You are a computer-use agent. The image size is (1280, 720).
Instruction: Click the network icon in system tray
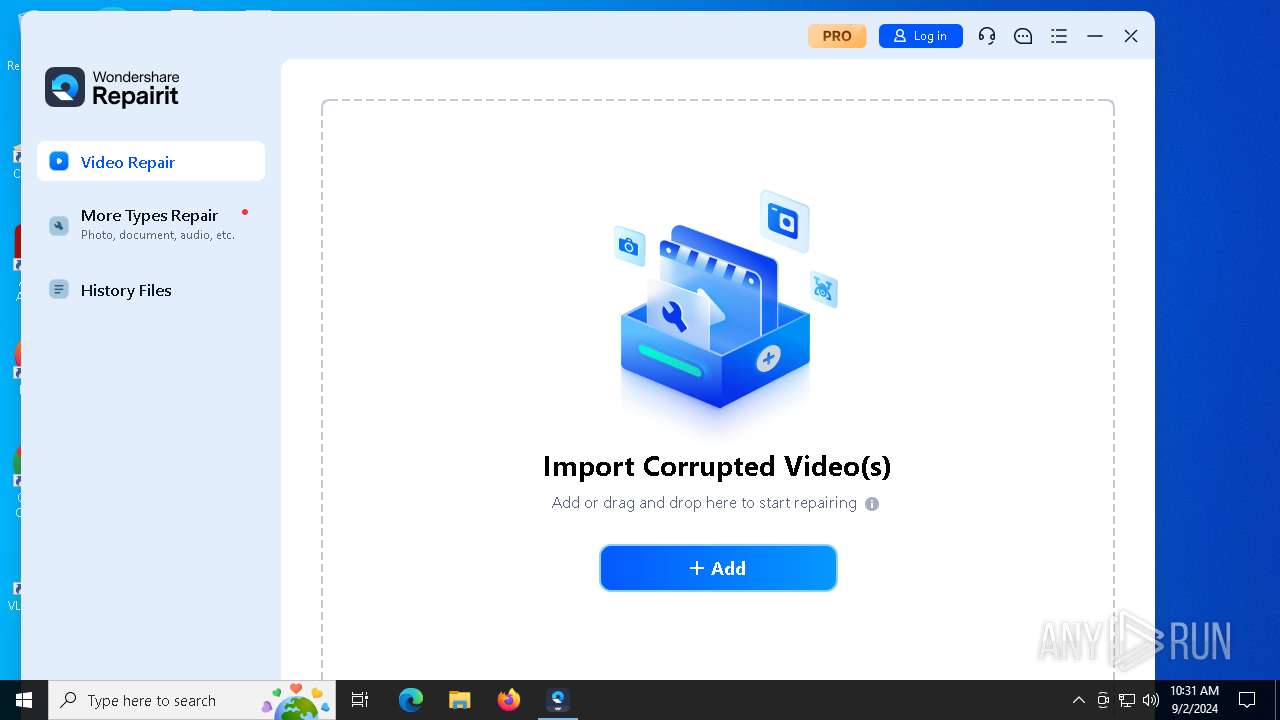(x=1127, y=700)
